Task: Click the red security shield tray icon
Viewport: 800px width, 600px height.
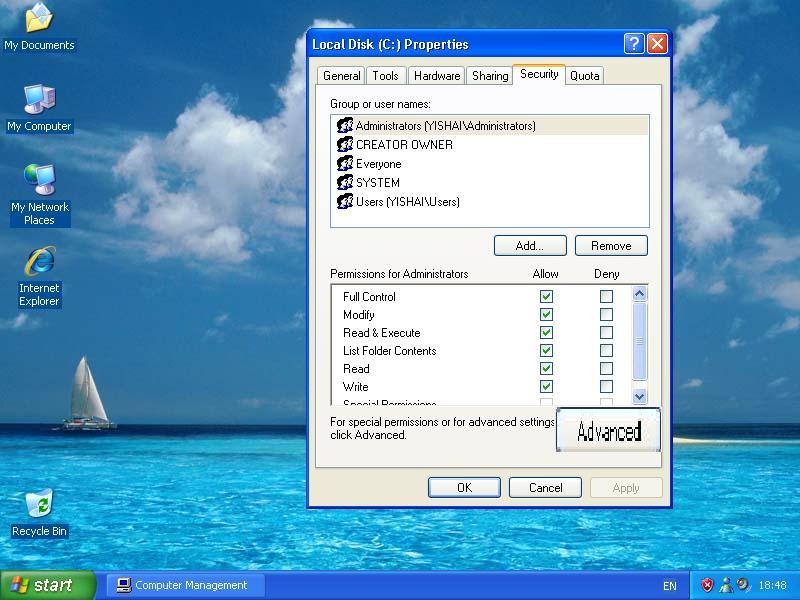Action: (x=707, y=585)
